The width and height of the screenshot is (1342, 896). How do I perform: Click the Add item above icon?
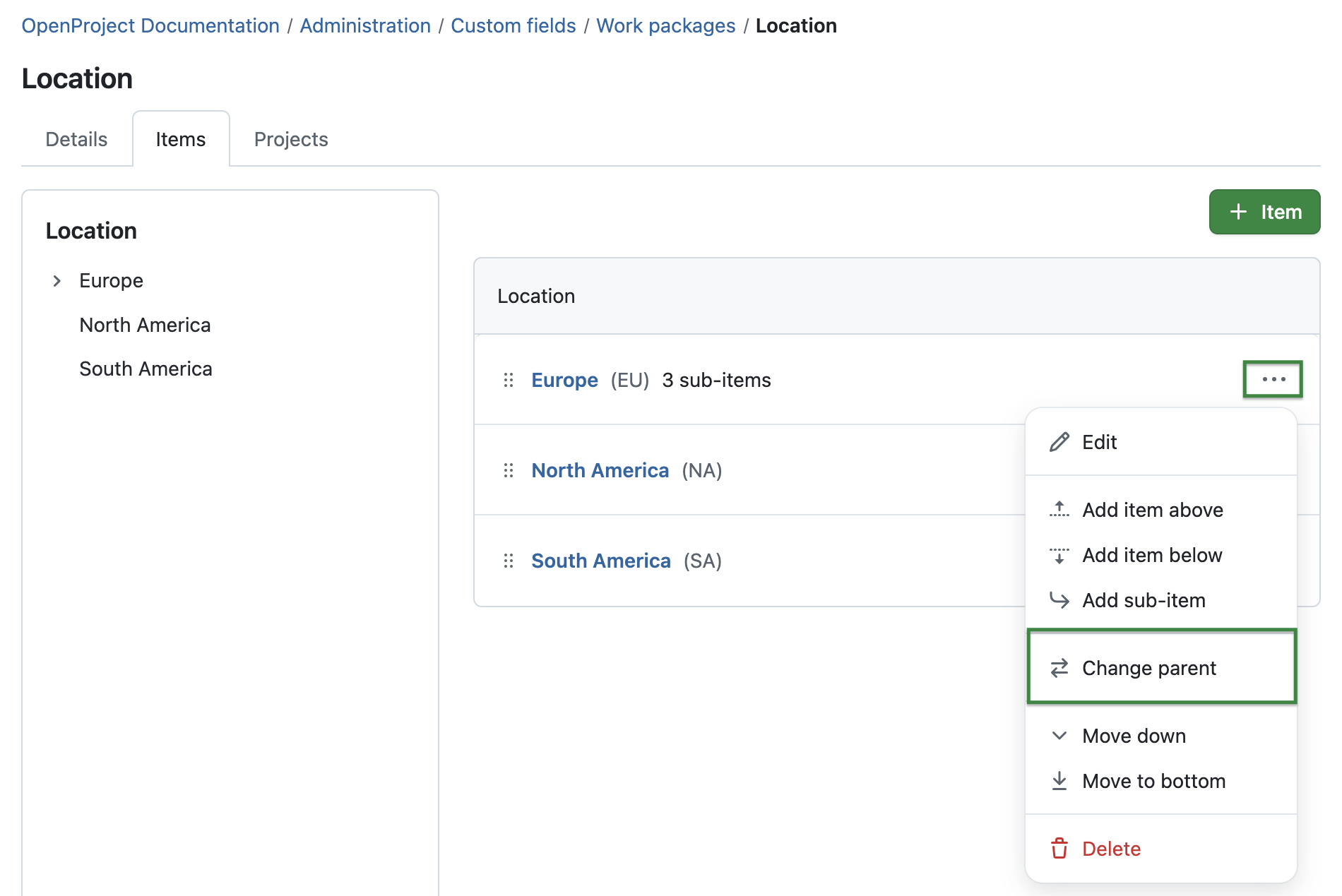point(1059,509)
